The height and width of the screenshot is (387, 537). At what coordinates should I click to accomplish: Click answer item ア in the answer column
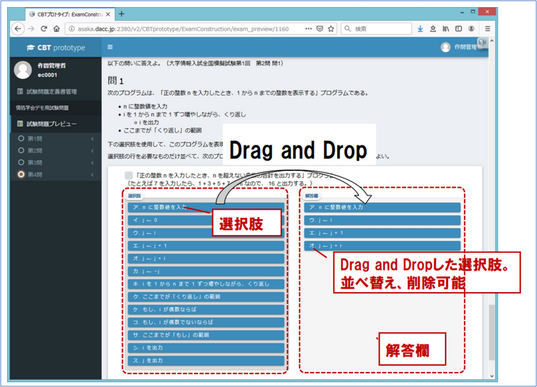click(x=382, y=208)
